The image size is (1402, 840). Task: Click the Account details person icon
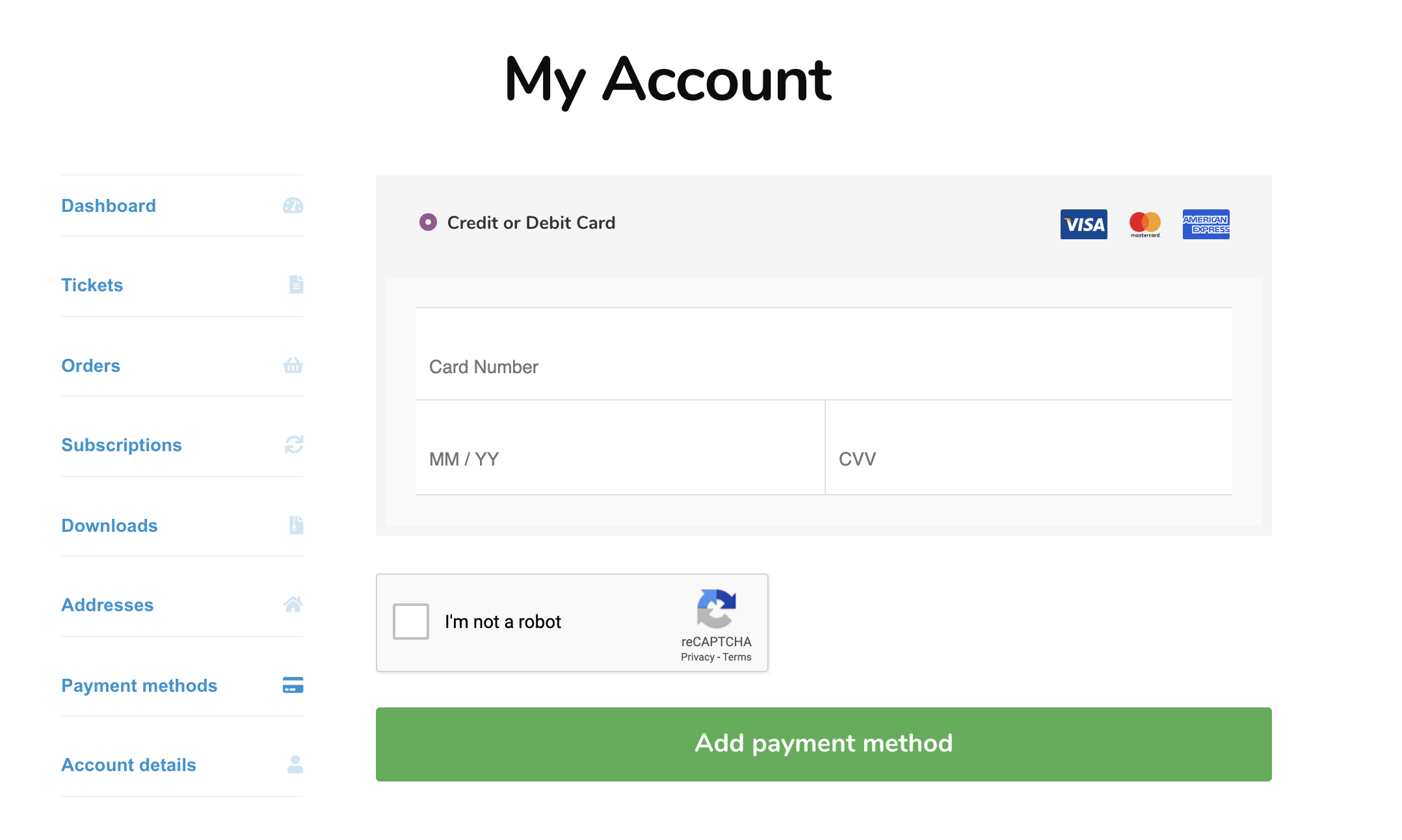coord(294,765)
